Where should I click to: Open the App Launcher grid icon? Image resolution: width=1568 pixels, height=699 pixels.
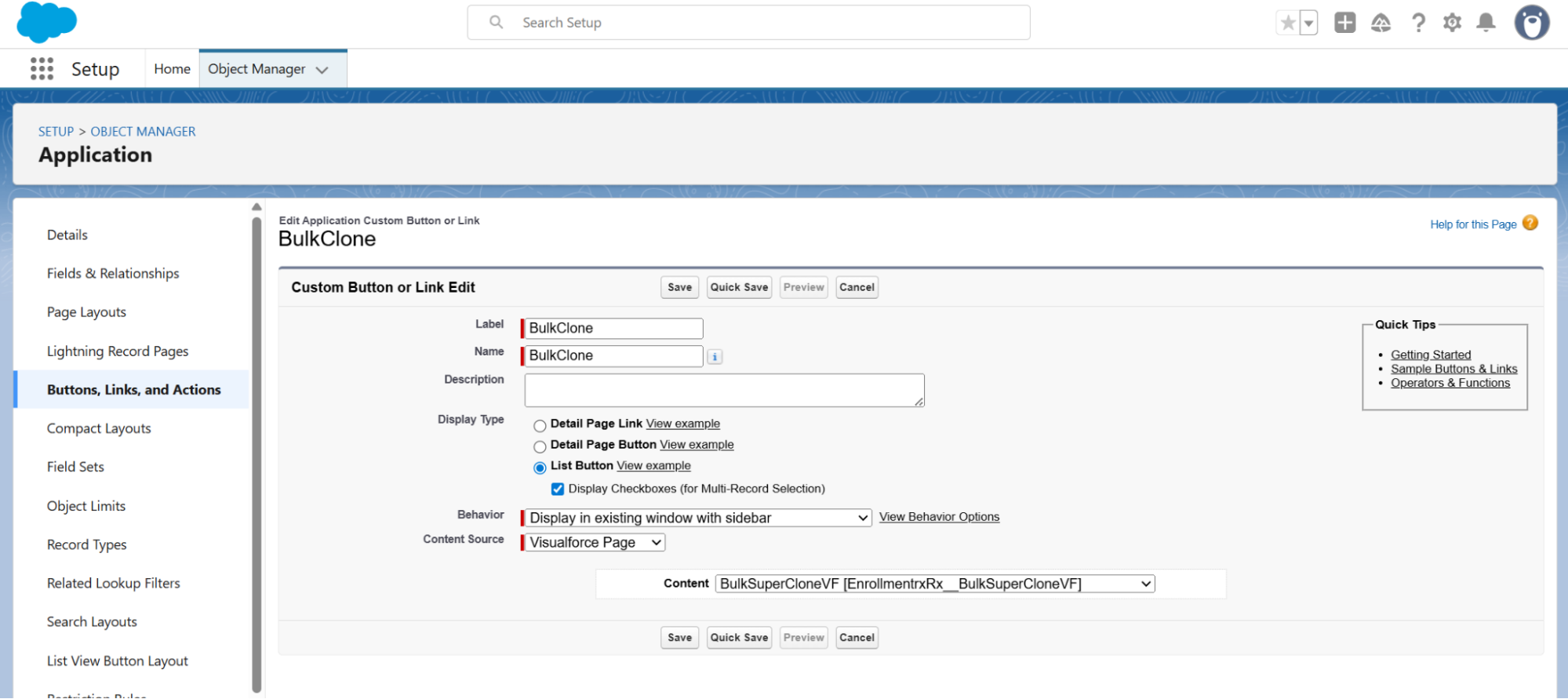[x=42, y=69]
